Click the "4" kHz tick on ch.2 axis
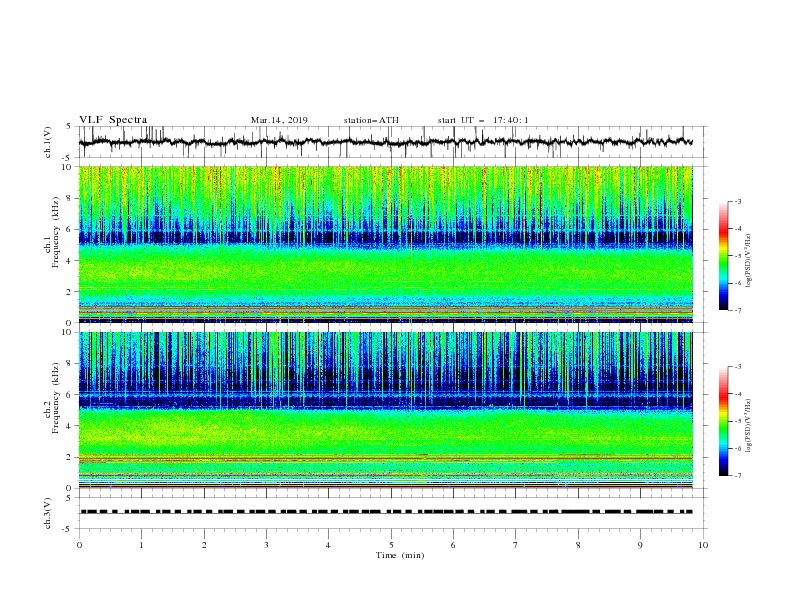The width and height of the screenshot is (792, 612). click(x=69, y=426)
